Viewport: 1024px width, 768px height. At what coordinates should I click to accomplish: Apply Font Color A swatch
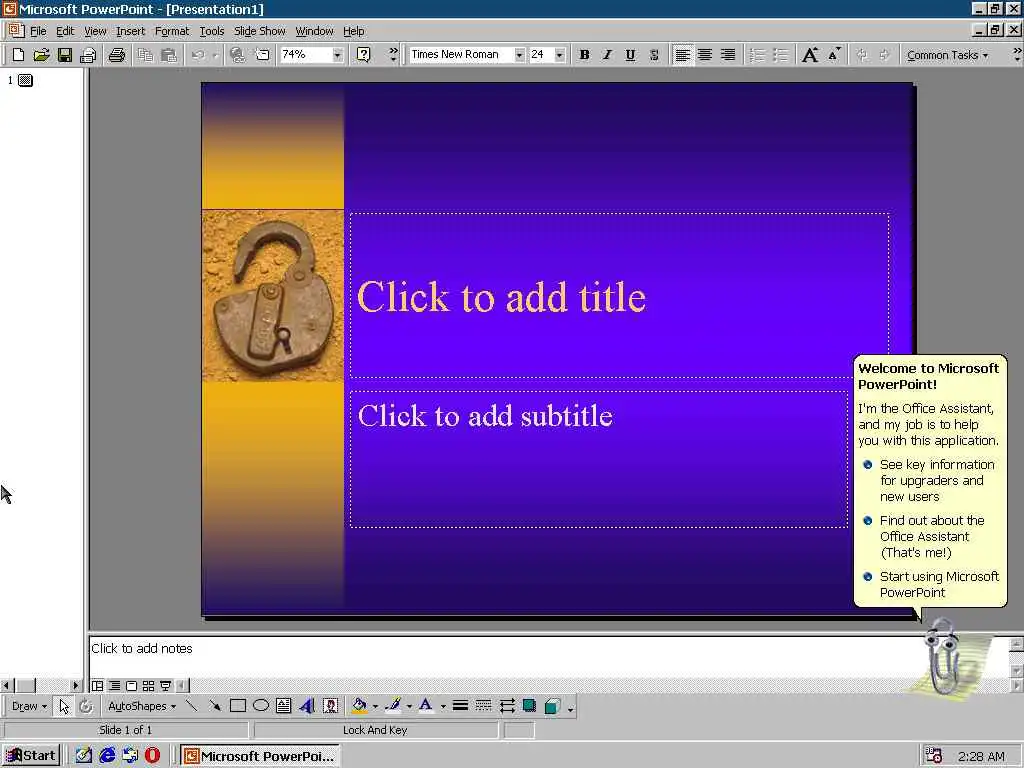pos(426,705)
